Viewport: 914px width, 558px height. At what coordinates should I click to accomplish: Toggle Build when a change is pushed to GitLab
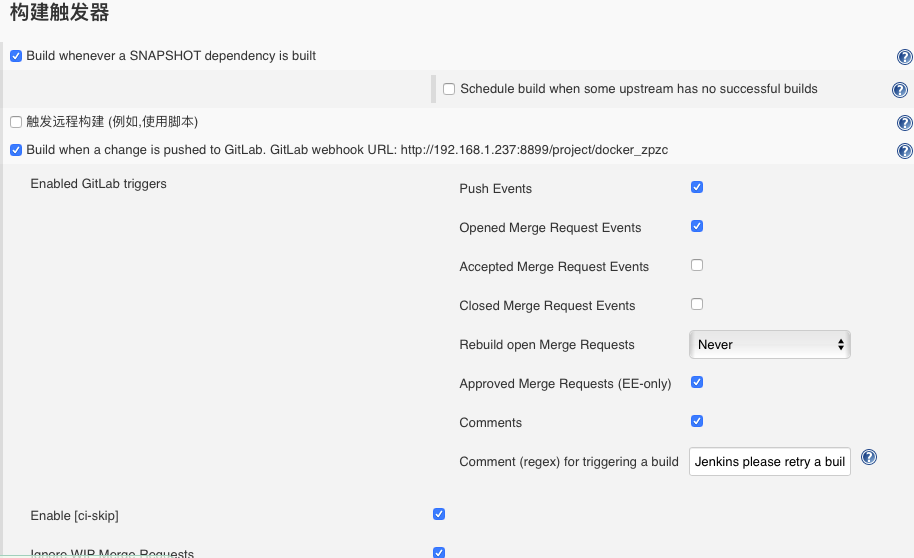(16, 150)
